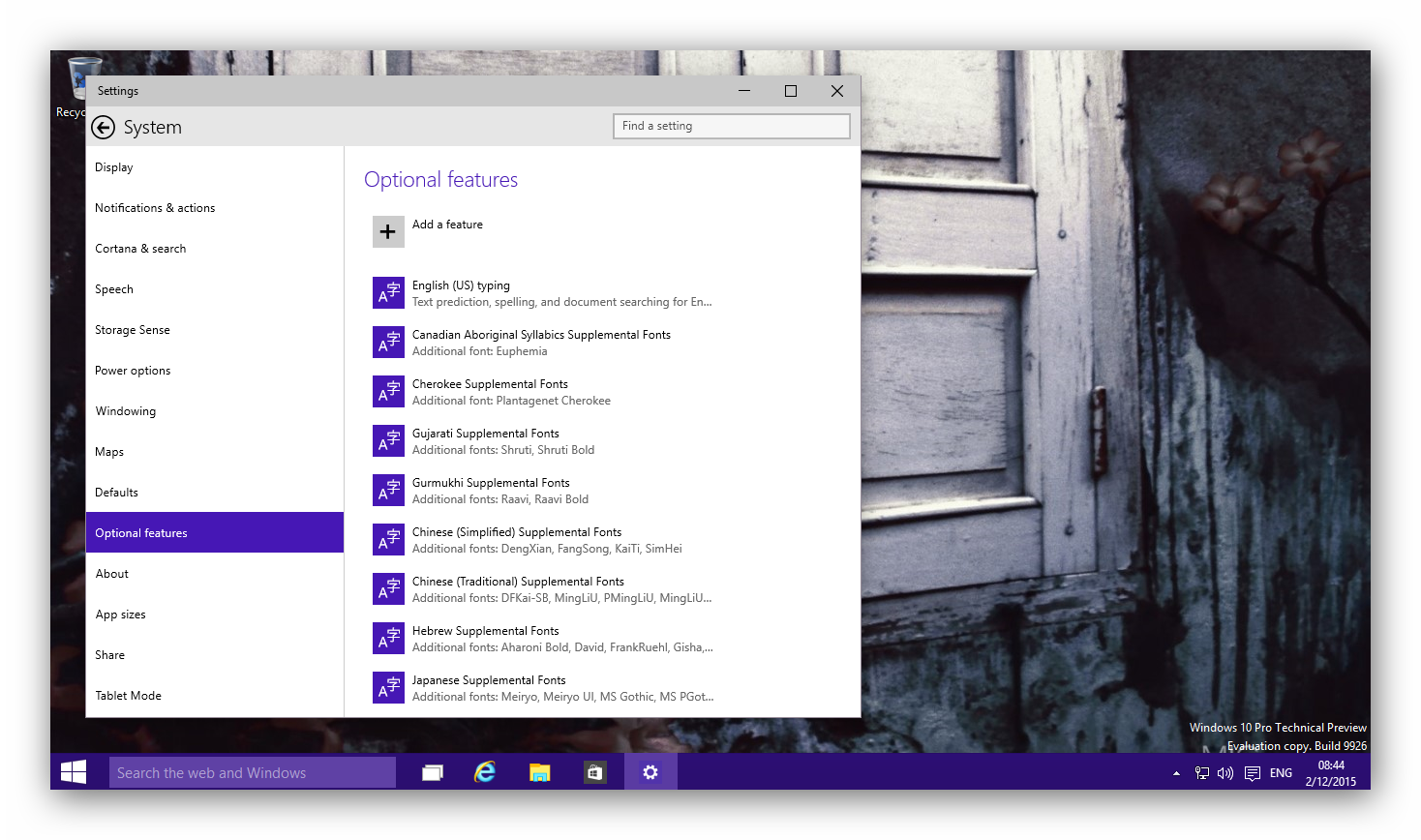1421x840 pixels.
Task: Select Power options in the sidebar
Action: (215, 371)
